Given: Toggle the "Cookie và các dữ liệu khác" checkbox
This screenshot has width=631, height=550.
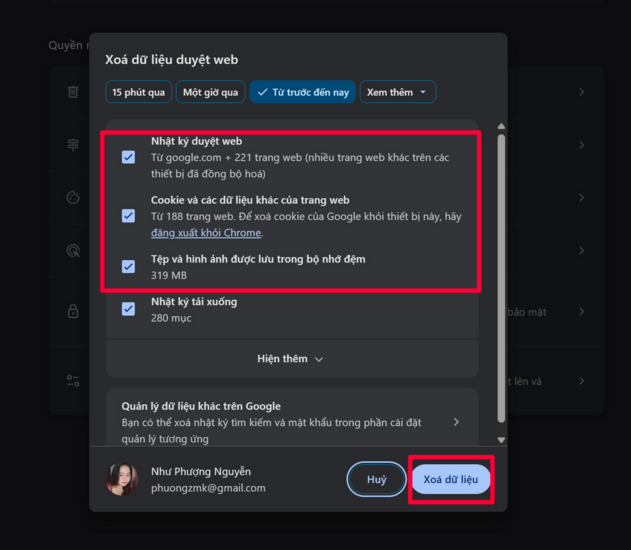Looking at the screenshot, I should [x=129, y=216].
